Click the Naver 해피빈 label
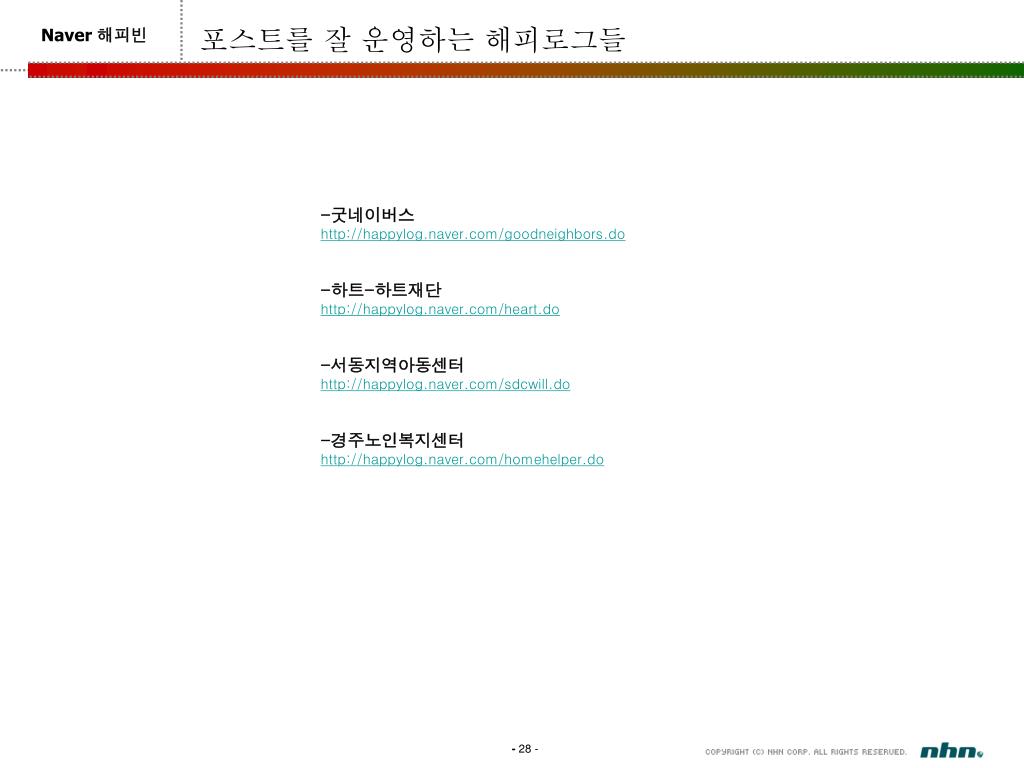This screenshot has height=768, width=1024. [x=93, y=35]
